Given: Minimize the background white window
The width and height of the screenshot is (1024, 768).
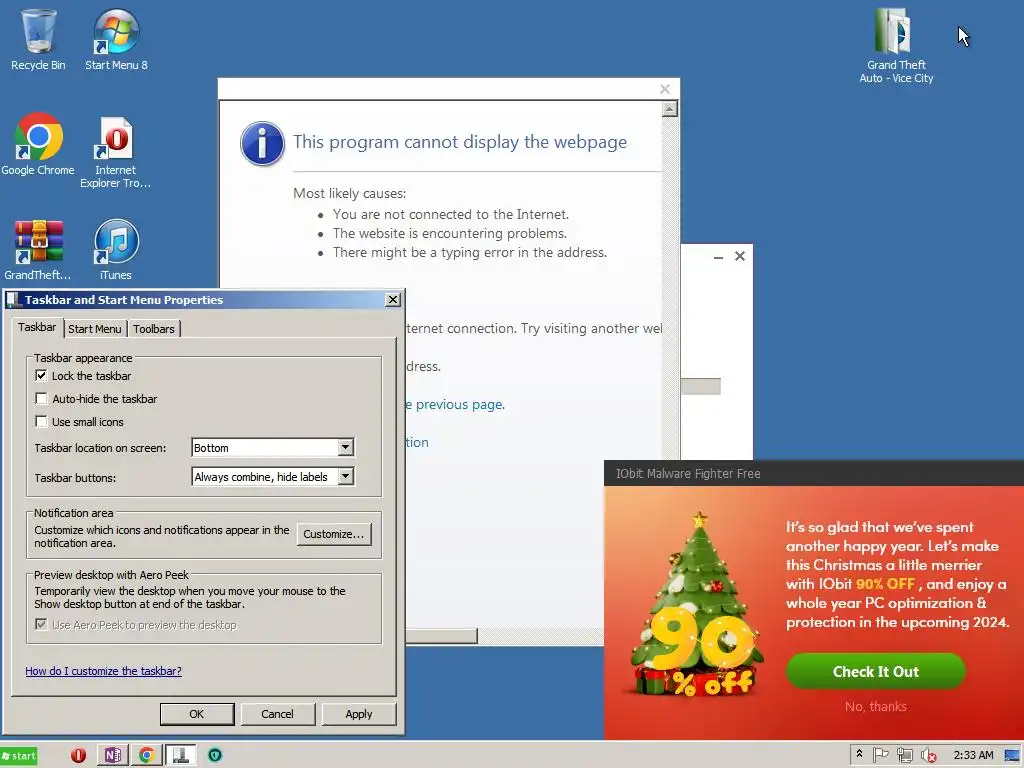Looking at the screenshot, I should (x=718, y=257).
